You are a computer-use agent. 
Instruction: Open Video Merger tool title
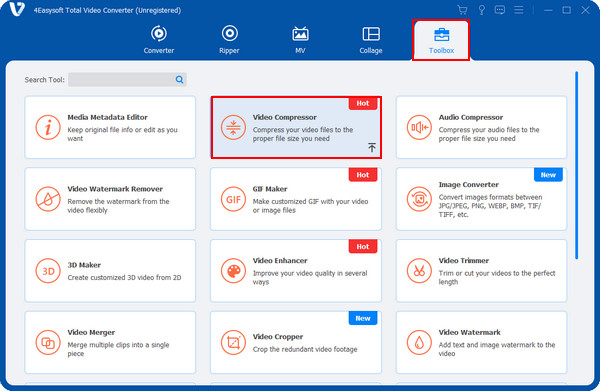pyautogui.click(x=91, y=332)
